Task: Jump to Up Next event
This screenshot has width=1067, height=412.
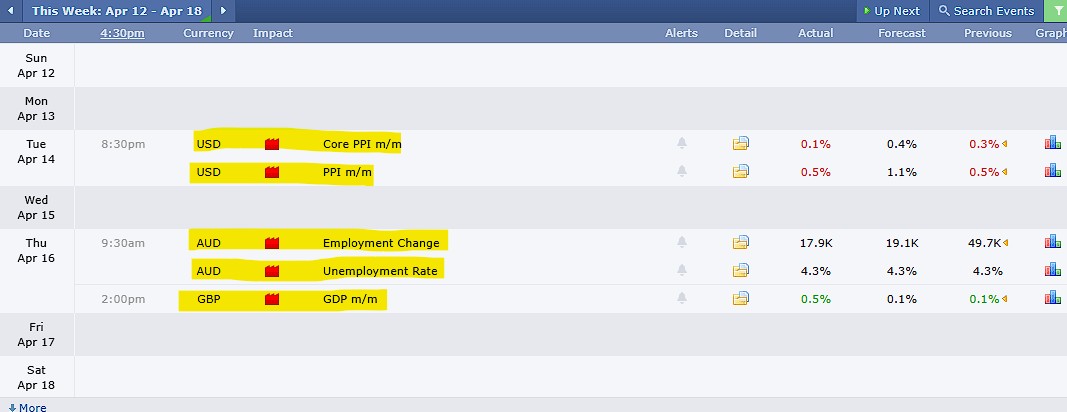Action: coord(890,11)
